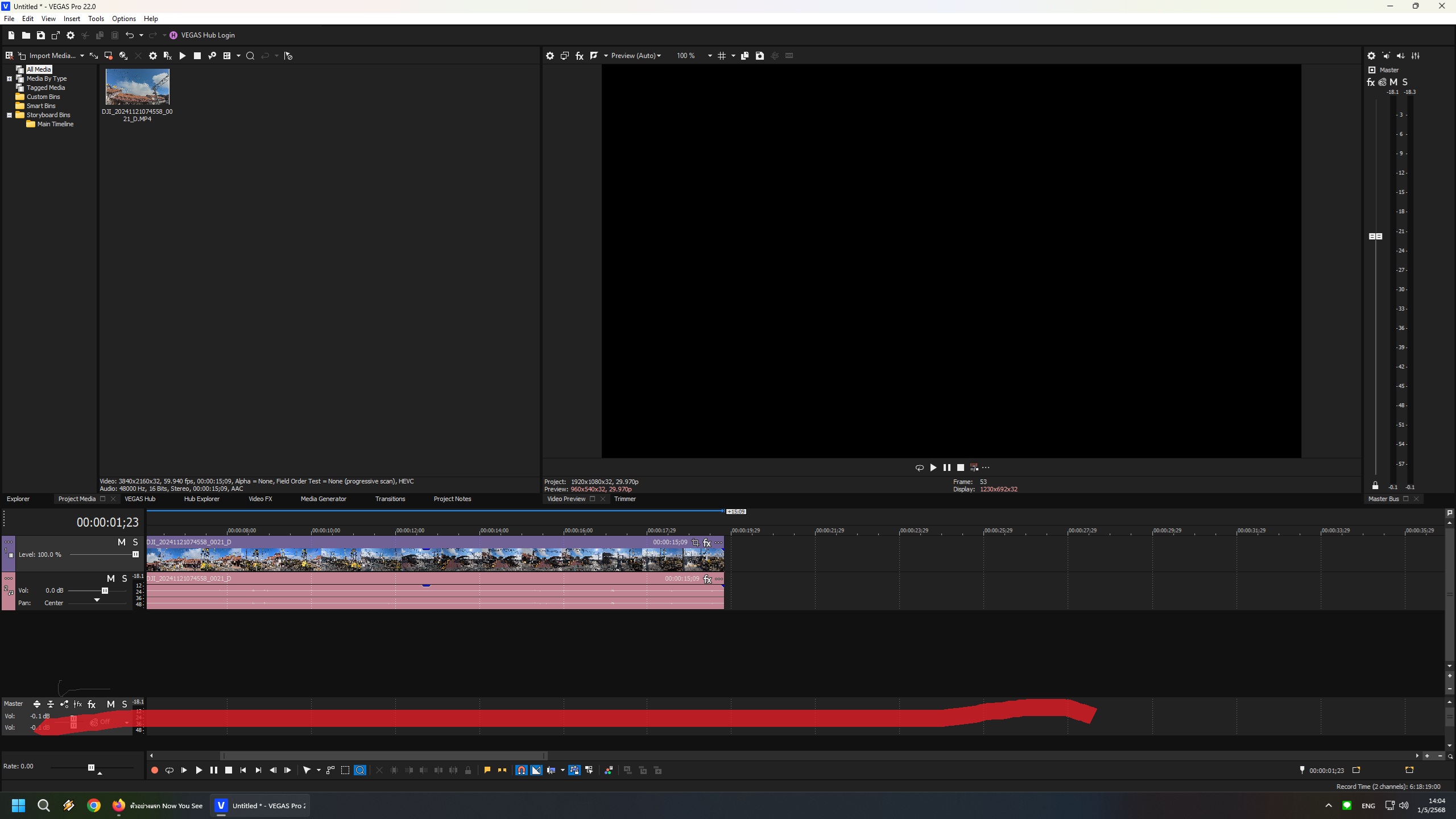The width and height of the screenshot is (1456, 819).
Task: Open the preview grid overlays dropdown arrow
Action: click(733, 56)
